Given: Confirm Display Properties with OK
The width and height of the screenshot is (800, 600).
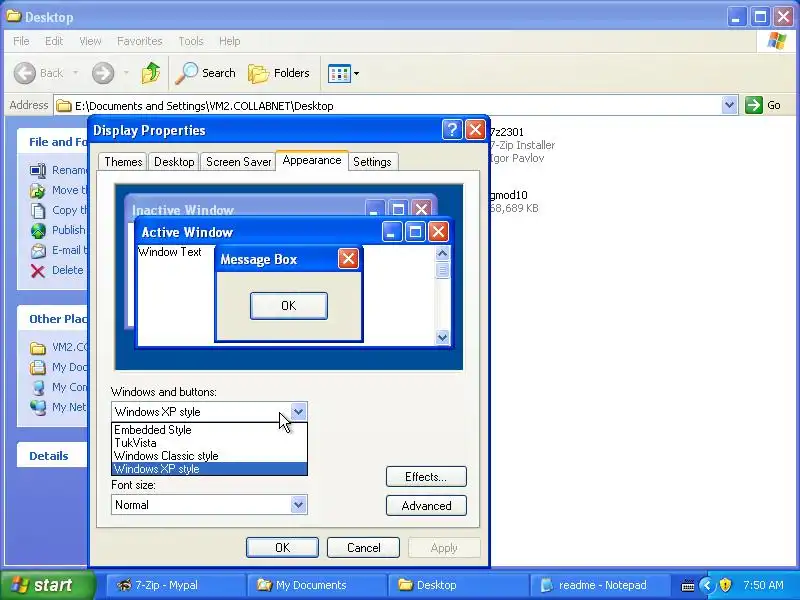Looking at the screenshot, I should click(282, 547).
